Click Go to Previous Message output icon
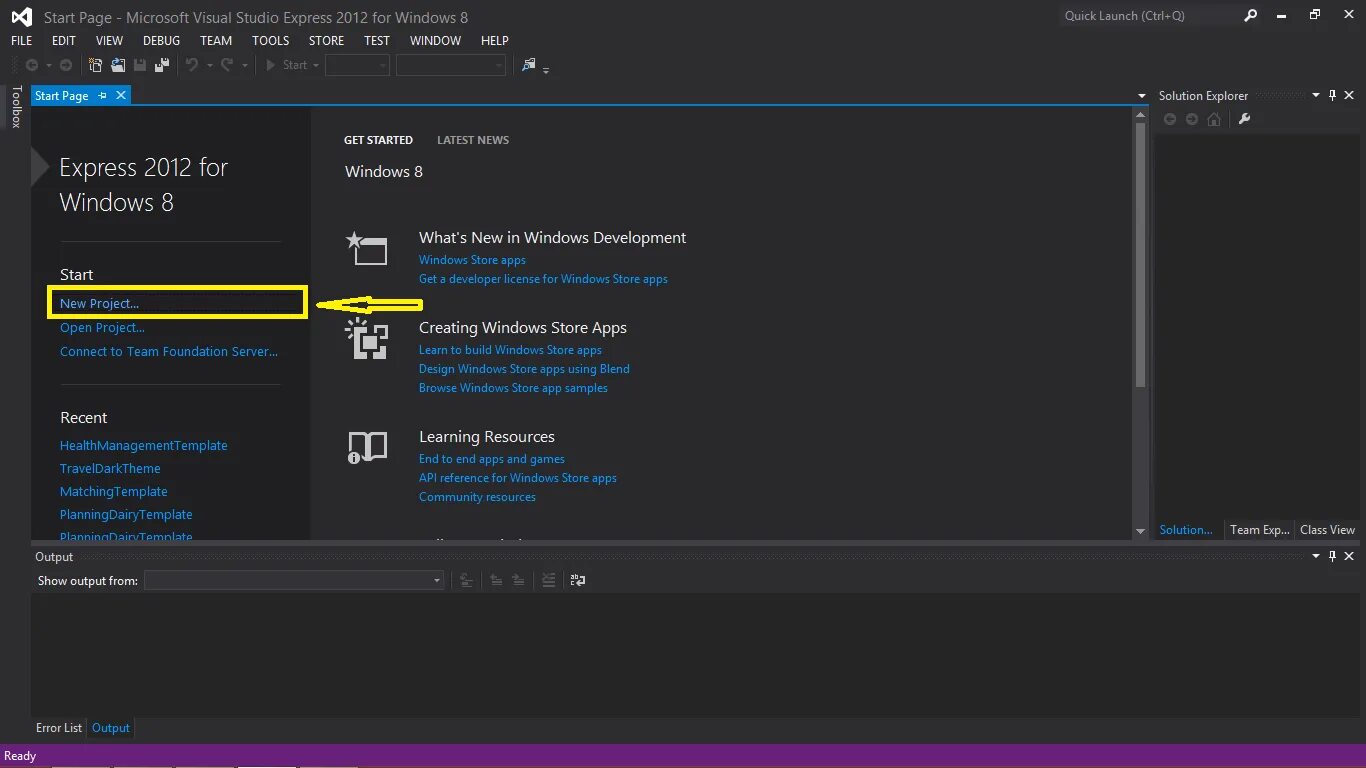The image size is (1366, 768). point(496,580)
